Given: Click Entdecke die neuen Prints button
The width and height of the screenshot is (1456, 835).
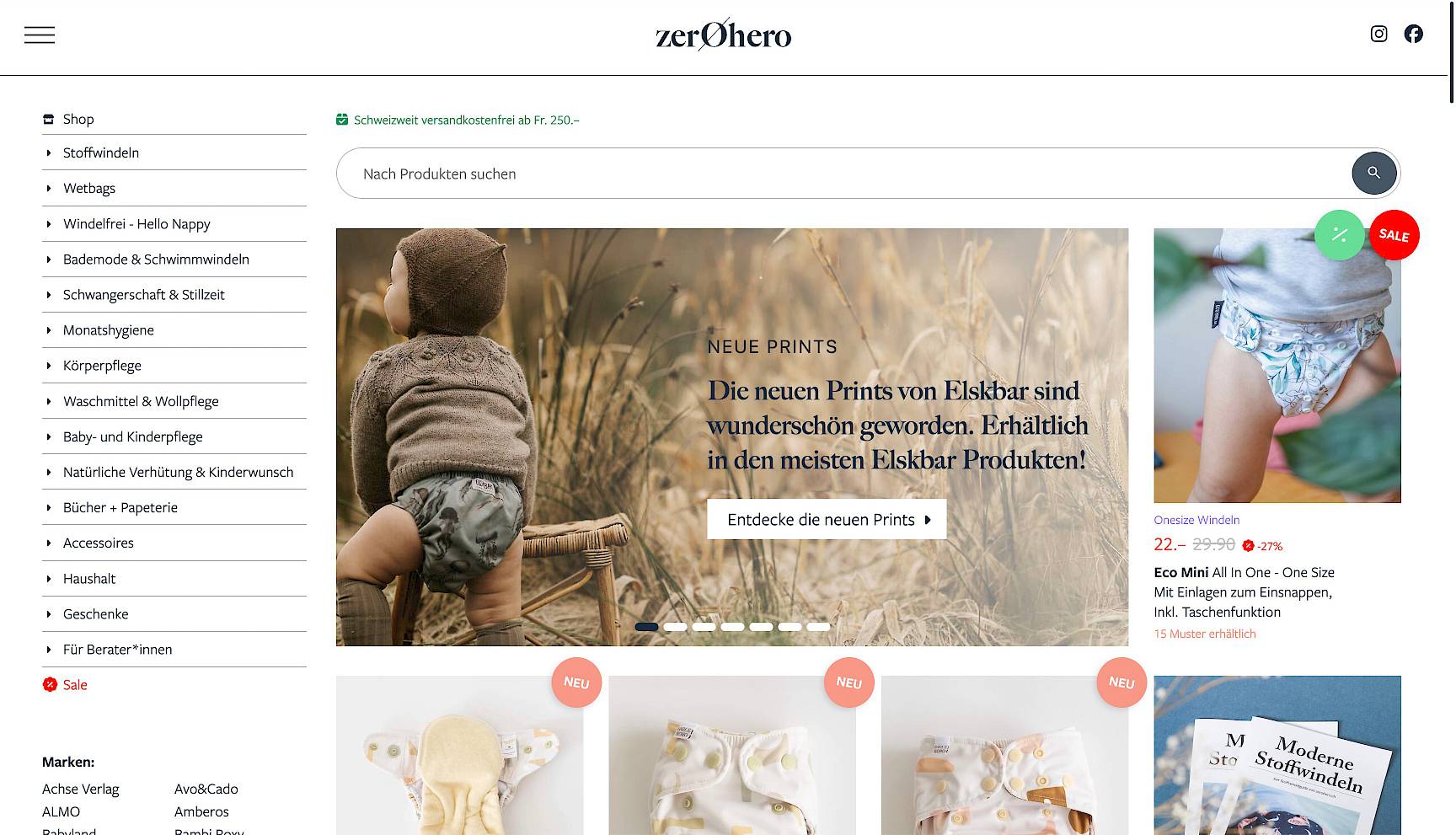Looking at the screenshot, I should pos(827,519).
